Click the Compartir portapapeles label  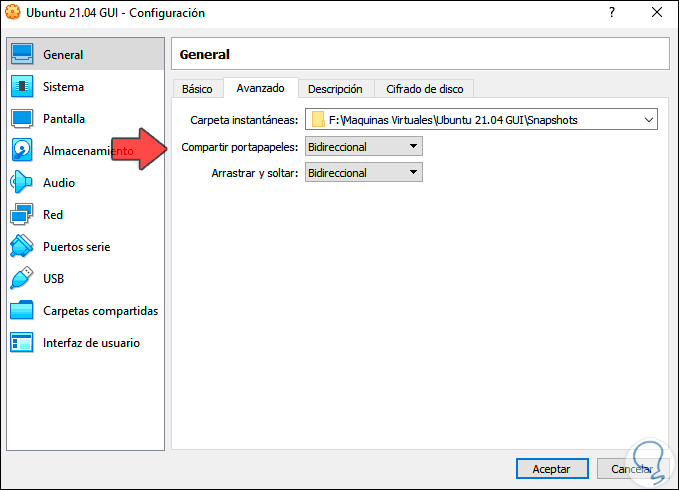(239, 147)
